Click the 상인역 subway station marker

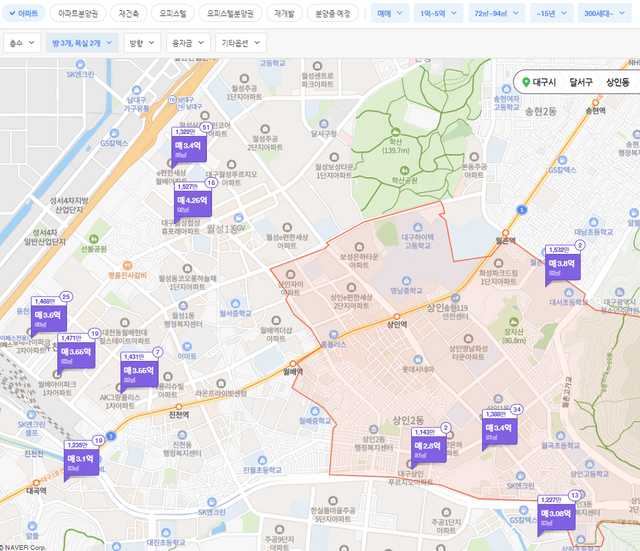click(x=397, y=317)
